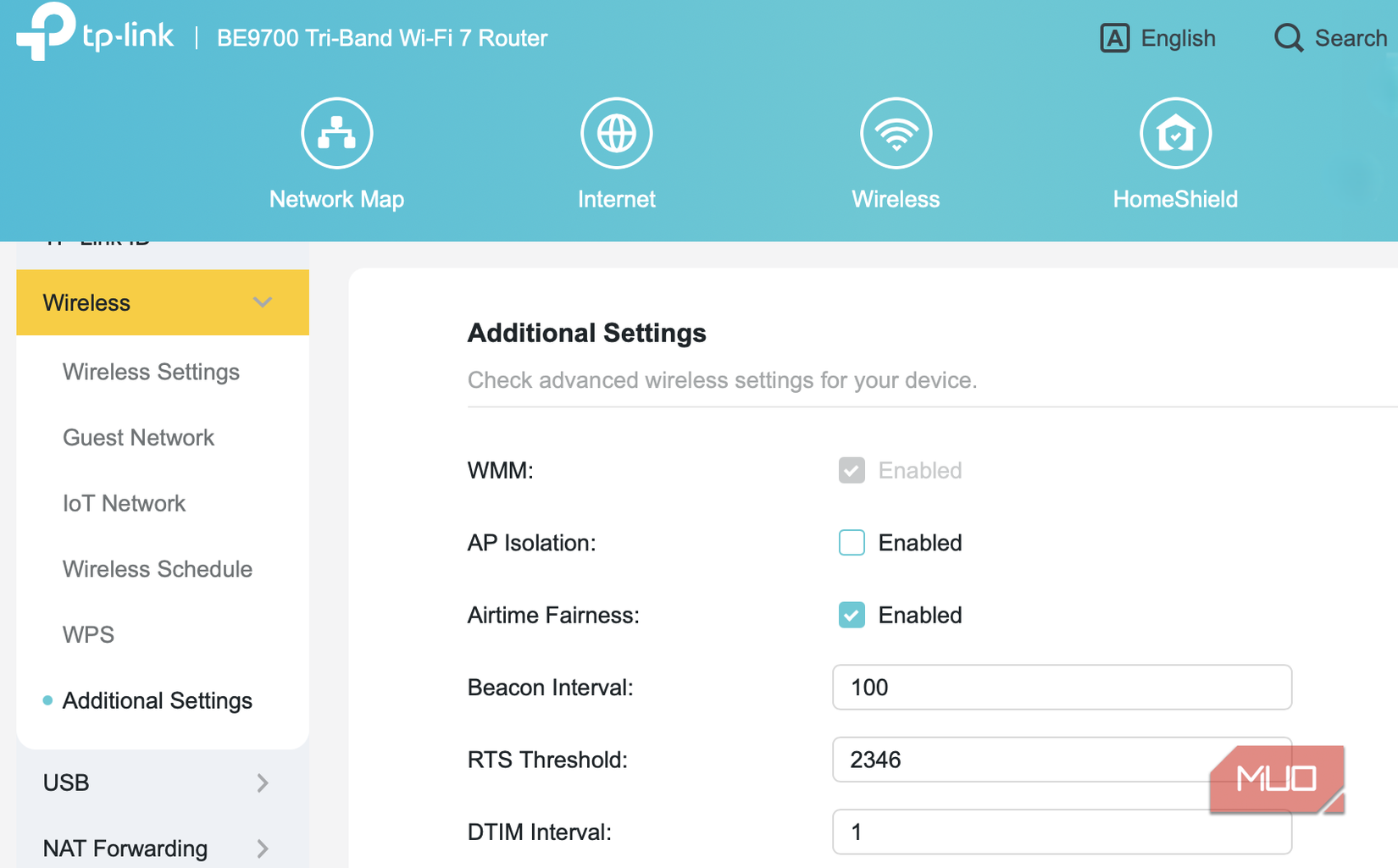Toggle the WMM Enabled checkbox
1398x868 pixels.
click(852, 470)
